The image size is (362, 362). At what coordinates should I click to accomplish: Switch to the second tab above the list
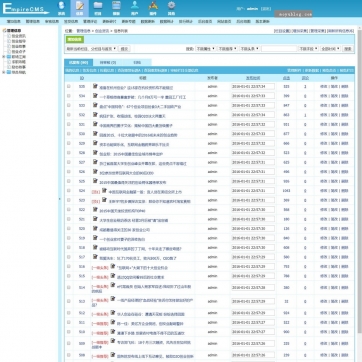(x=108, y=62)
